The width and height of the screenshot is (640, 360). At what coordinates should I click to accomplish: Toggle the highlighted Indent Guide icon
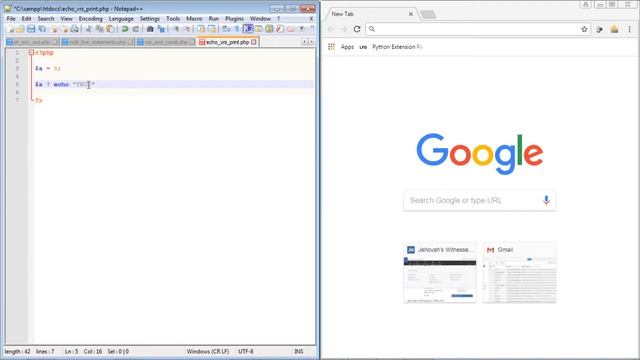[248, 29]
